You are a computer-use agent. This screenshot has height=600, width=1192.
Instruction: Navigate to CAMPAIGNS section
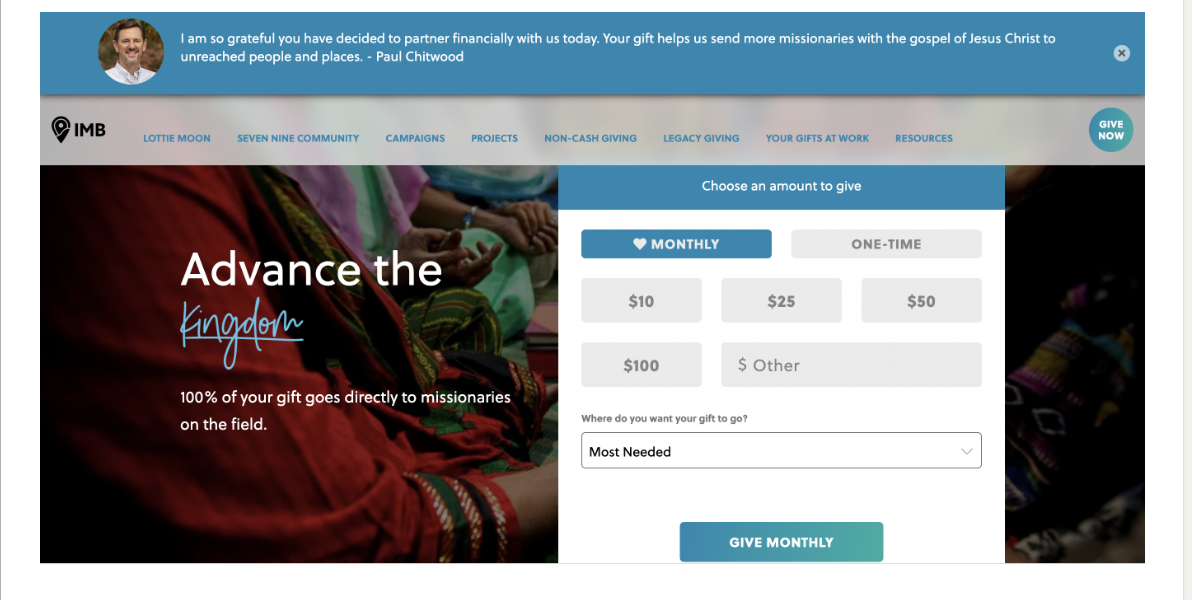pos(415,138)
